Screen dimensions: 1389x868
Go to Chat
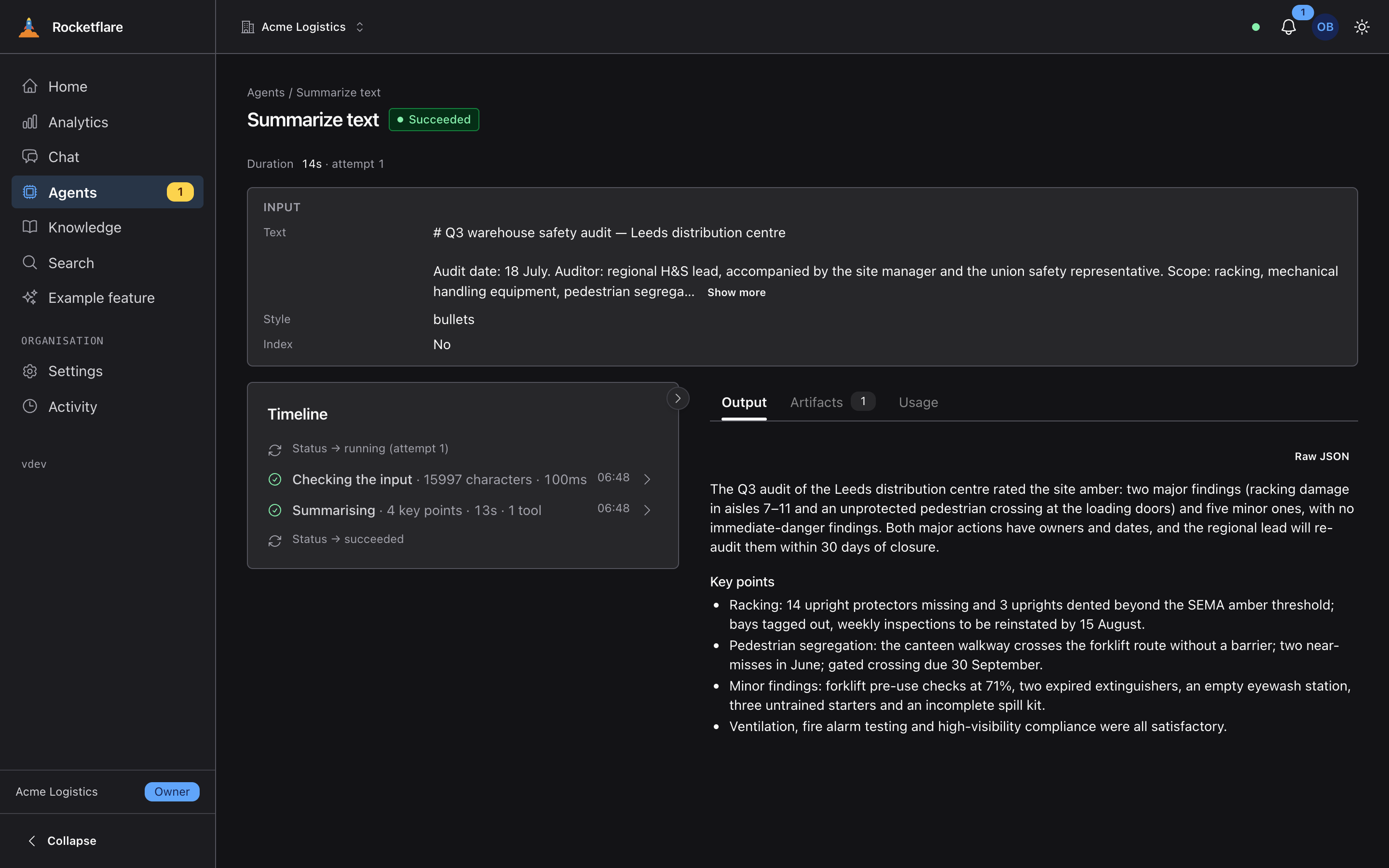[x=108, y=157]
